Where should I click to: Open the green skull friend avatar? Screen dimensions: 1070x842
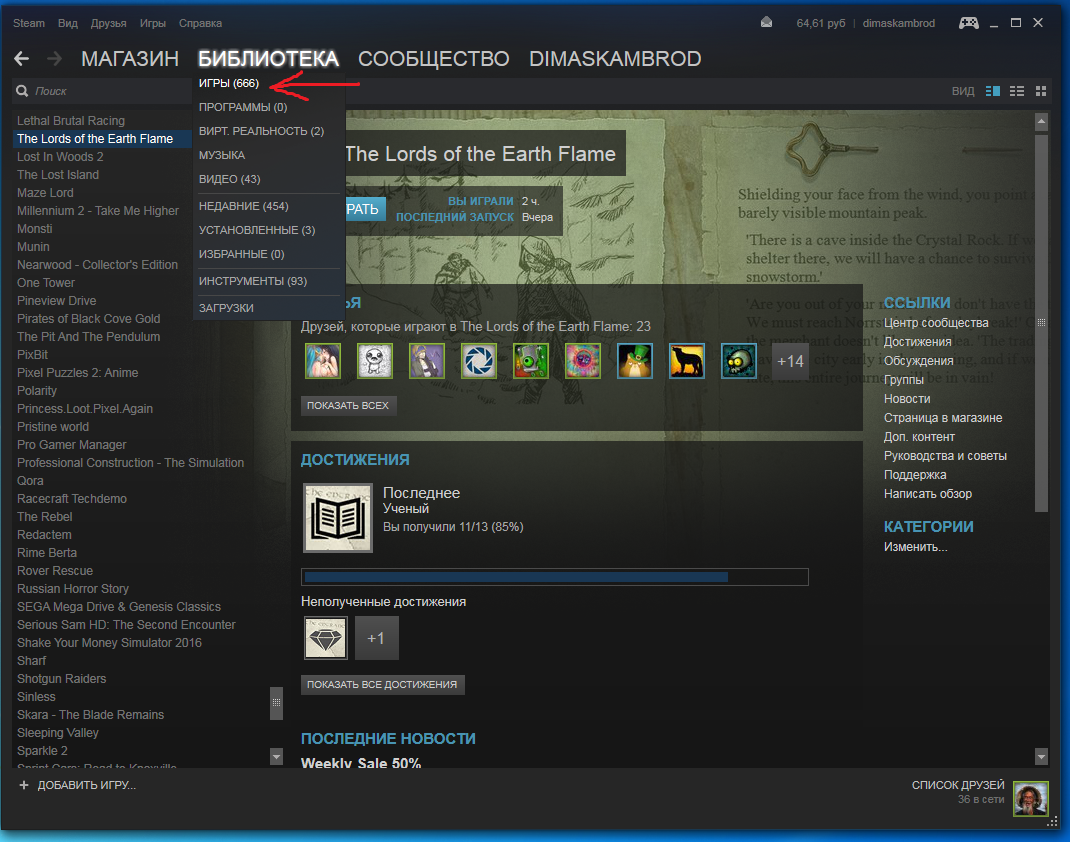pyautogui.click(x=738, y=361)
